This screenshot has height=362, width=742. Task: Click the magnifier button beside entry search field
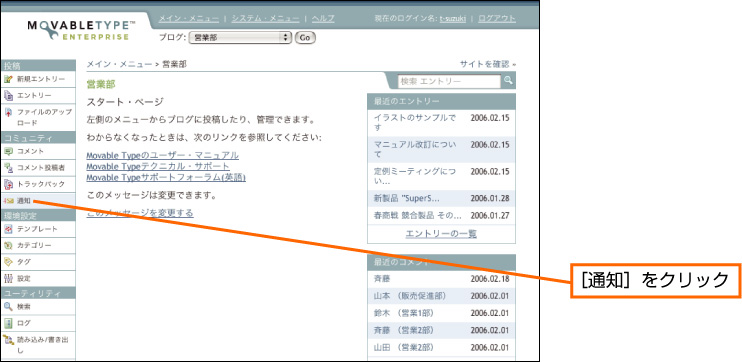[508, 81]
